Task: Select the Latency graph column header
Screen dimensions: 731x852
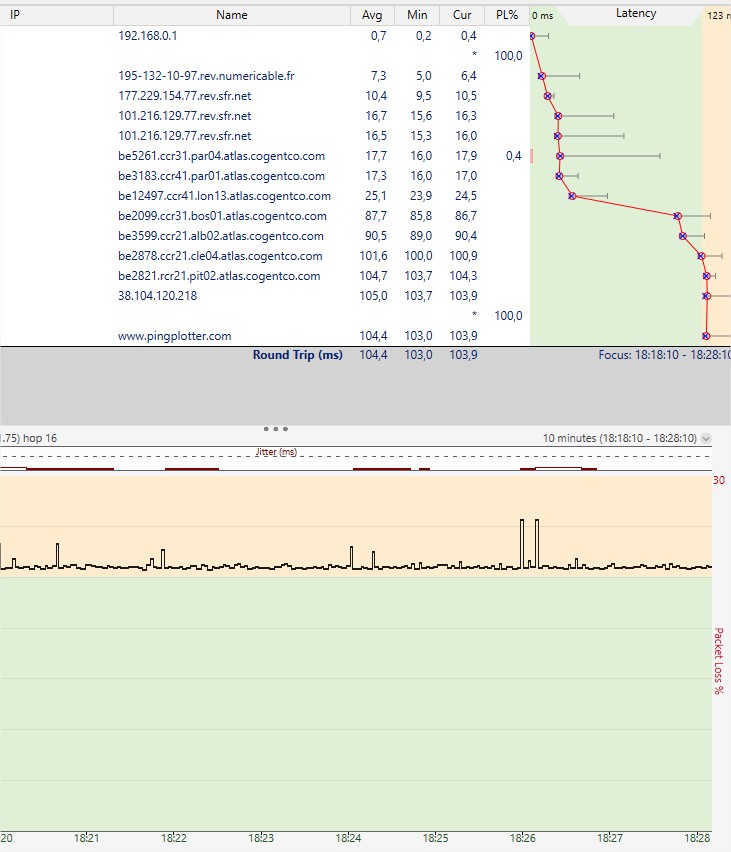Action: pyautogui.click(x=636, y=14)
